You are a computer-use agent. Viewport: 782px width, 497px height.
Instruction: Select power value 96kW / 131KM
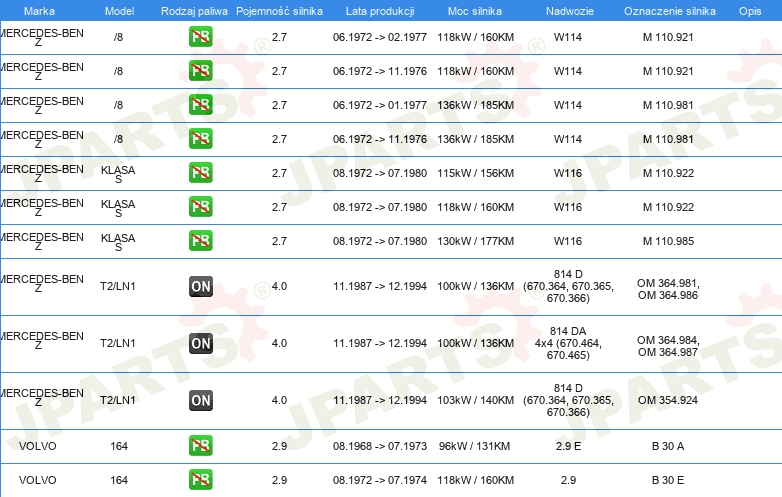474,446
